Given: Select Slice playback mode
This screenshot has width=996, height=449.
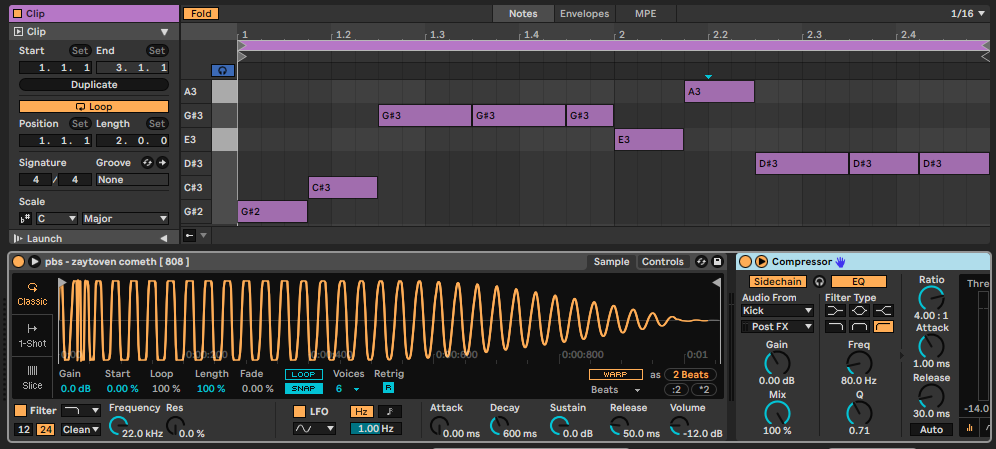Looking at the screenshot, I should [x=32, y=377].
